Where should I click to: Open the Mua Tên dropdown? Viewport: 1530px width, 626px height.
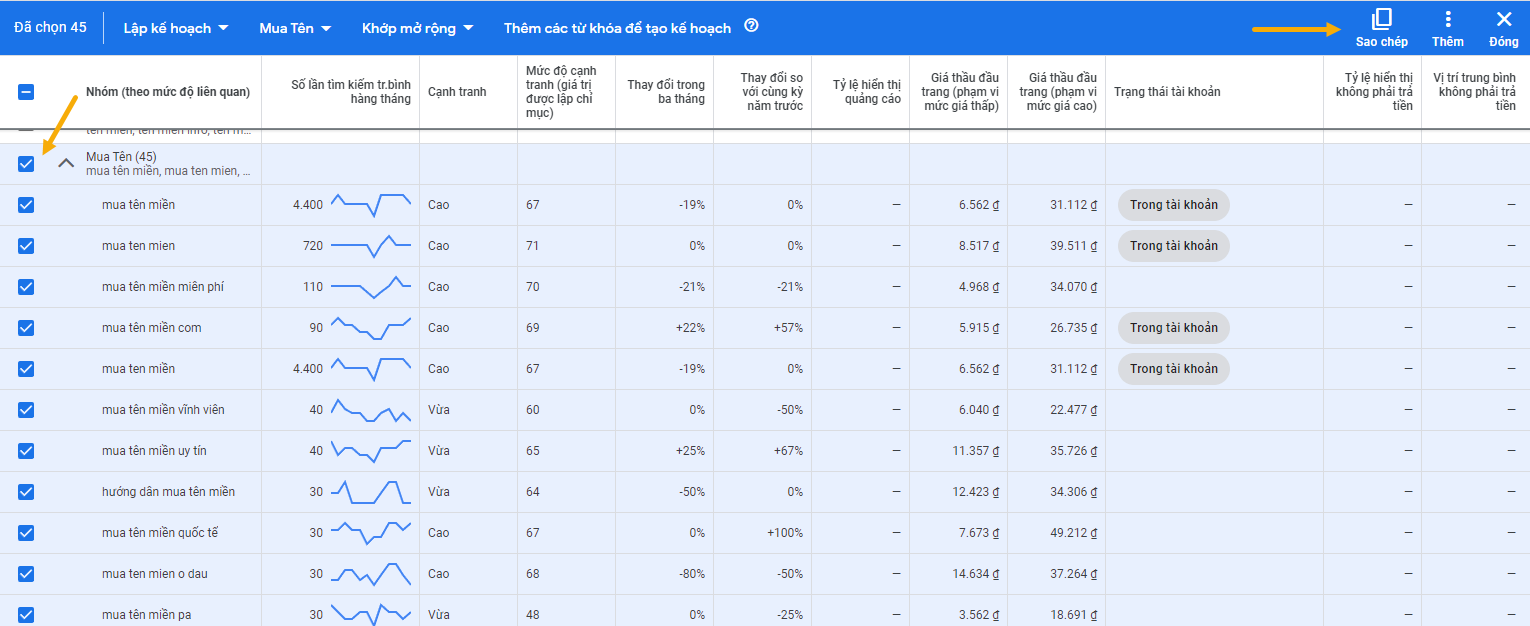[x=295, y=28]
